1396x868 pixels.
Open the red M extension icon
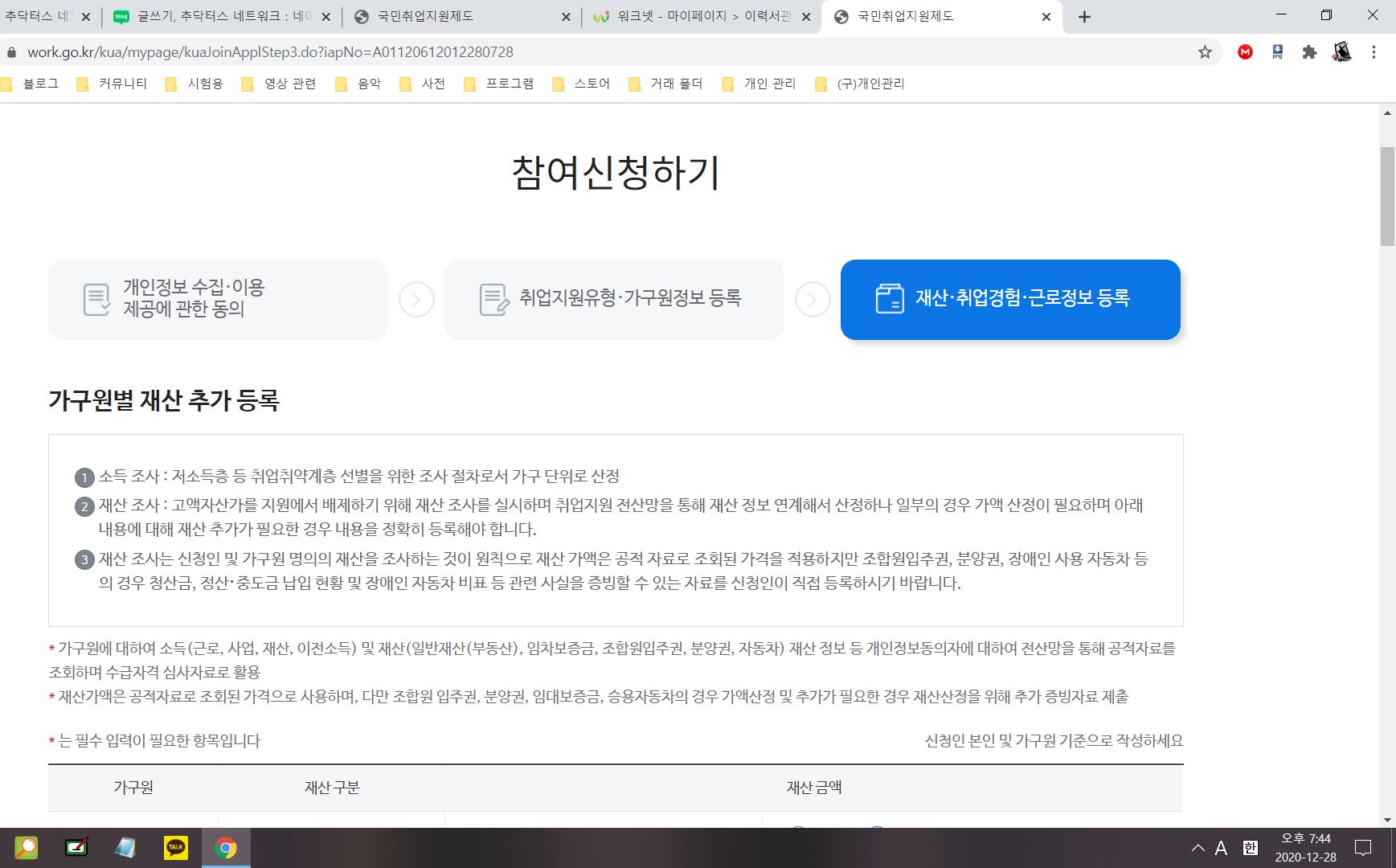pos(1245,52)
